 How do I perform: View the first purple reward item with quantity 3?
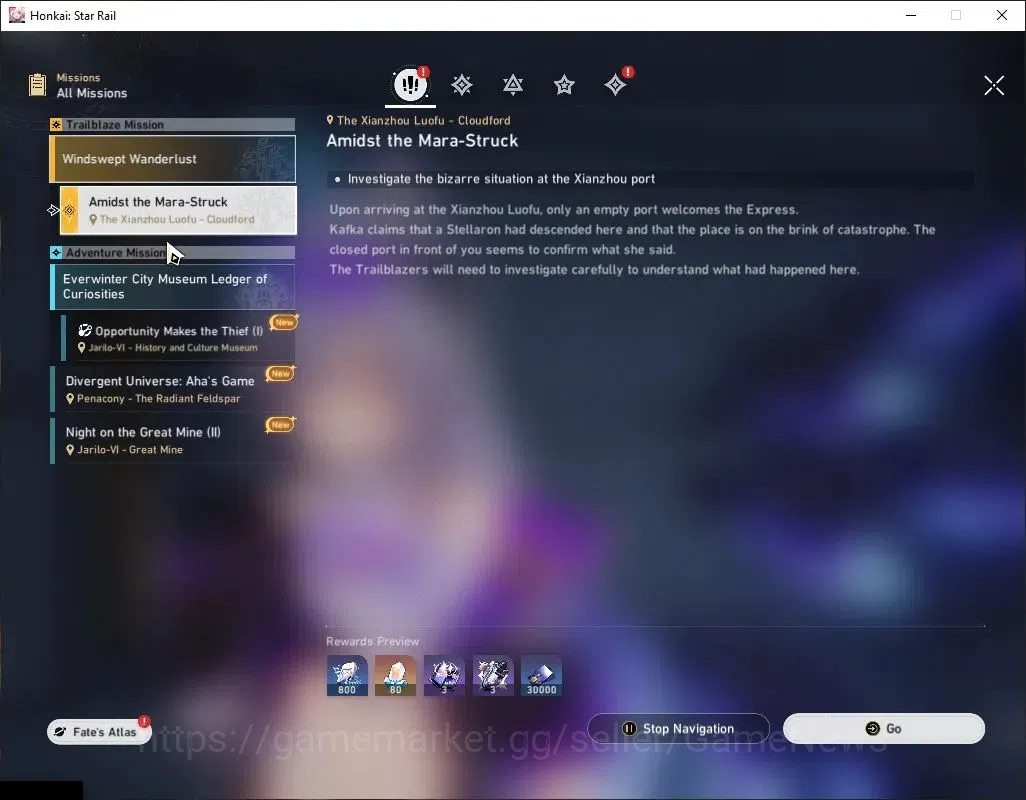[x=444, y=676]
